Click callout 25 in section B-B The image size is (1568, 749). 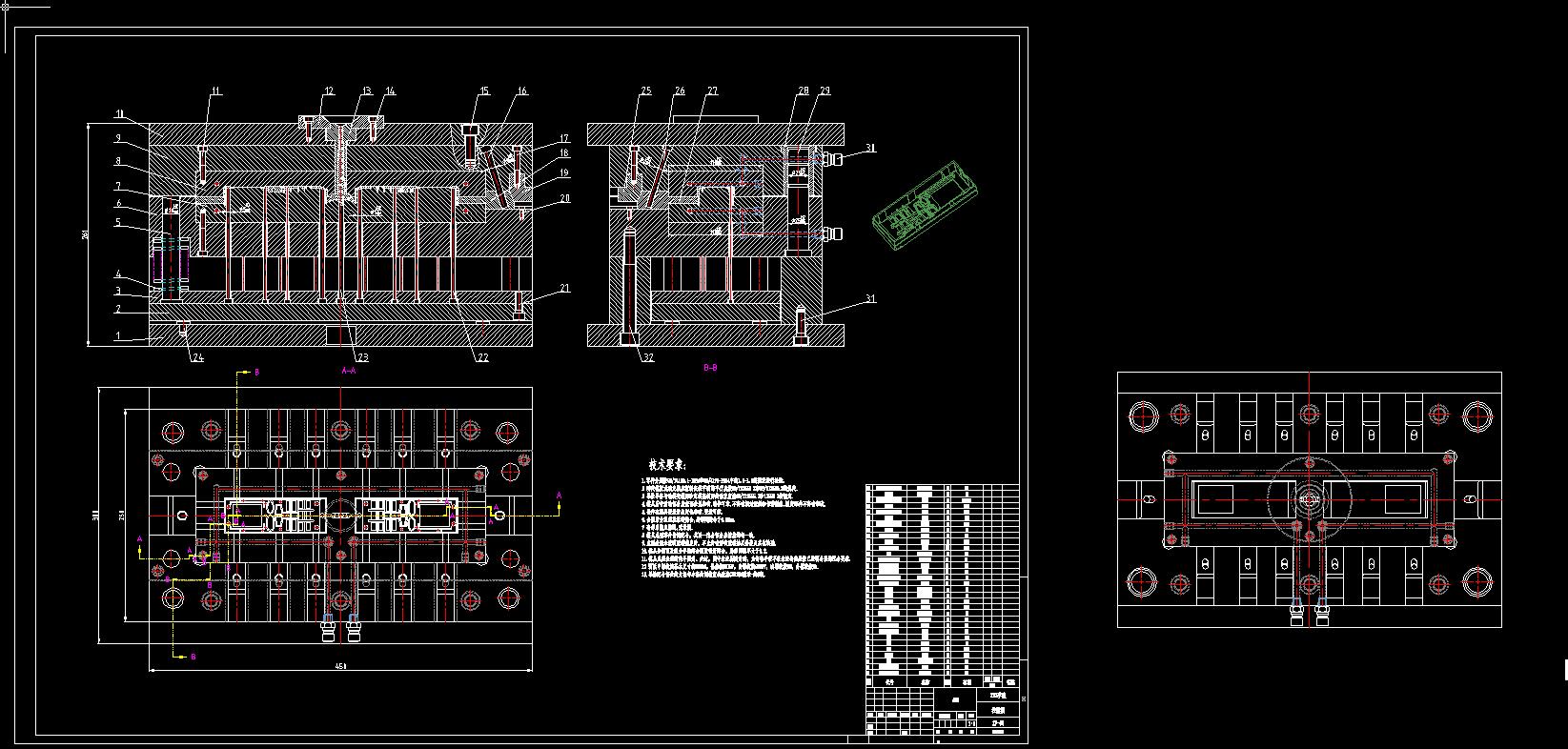point(646,91)
